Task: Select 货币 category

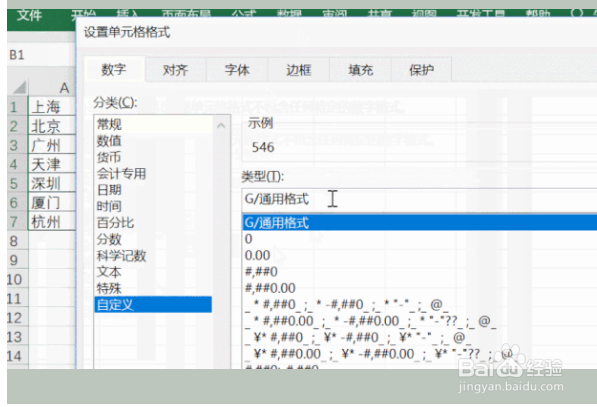Action: (153, 157)
